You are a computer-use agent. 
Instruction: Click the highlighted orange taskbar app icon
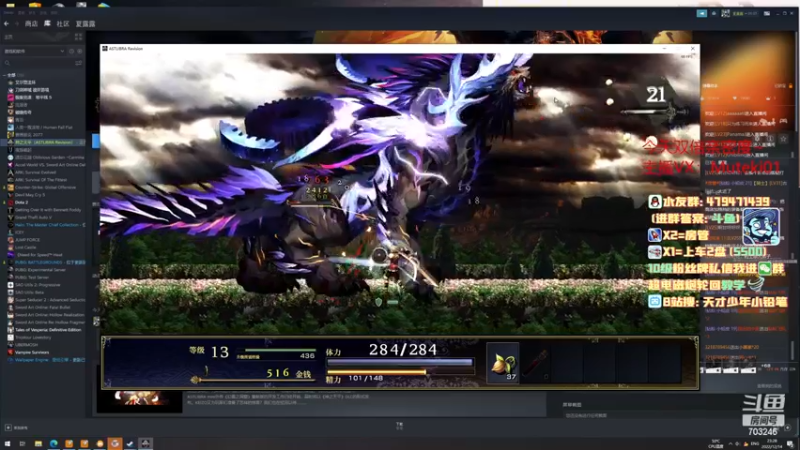coord(115,443)
